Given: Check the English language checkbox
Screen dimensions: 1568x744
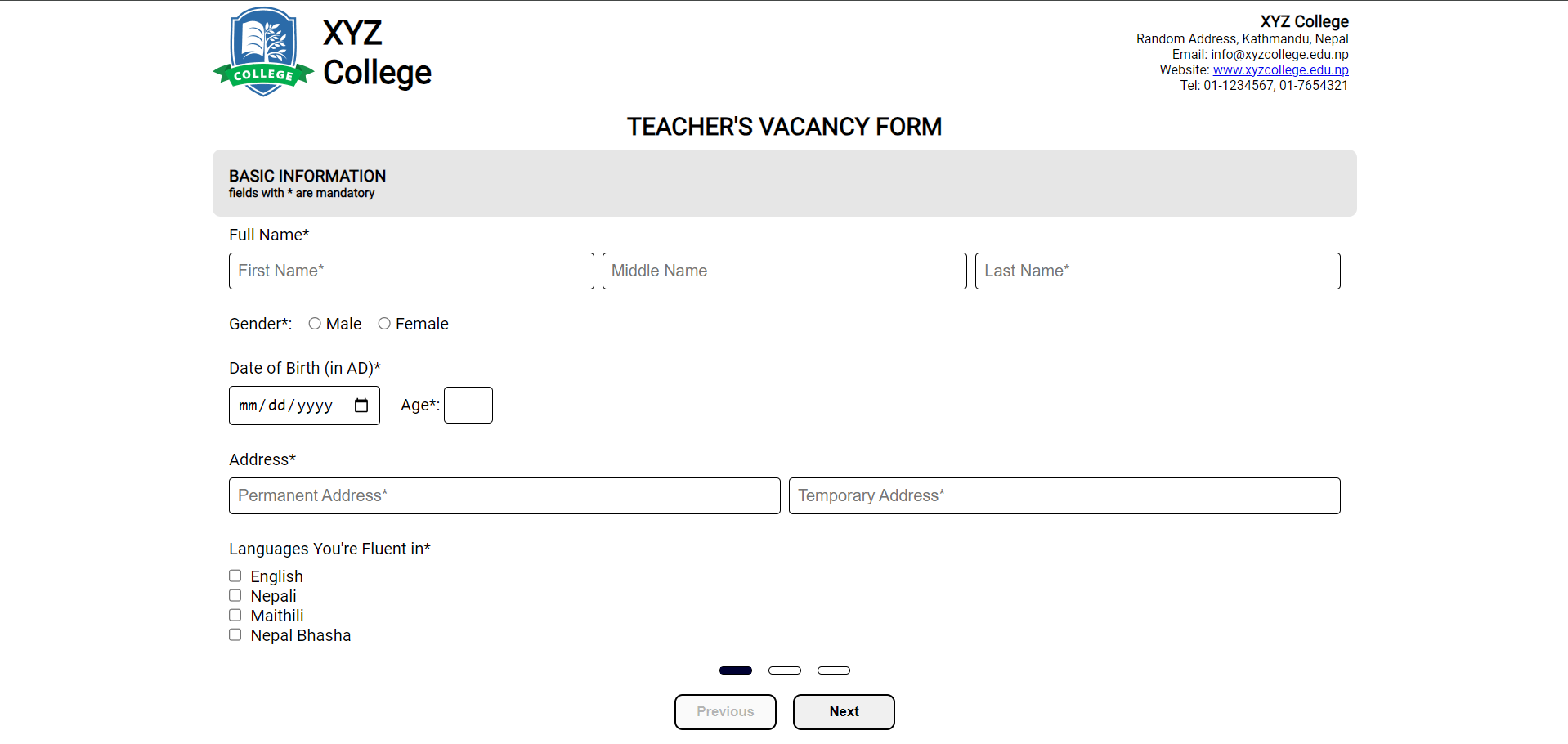Looking at the screenshot, I should point(235,576).
